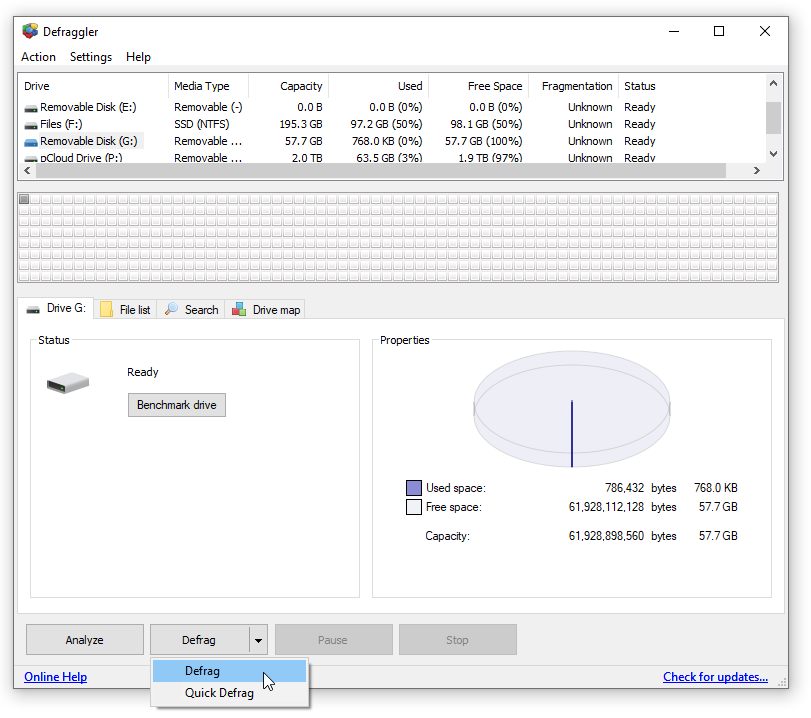Click the 97.2 GB (50%) used cell

(x=386, y=124)
